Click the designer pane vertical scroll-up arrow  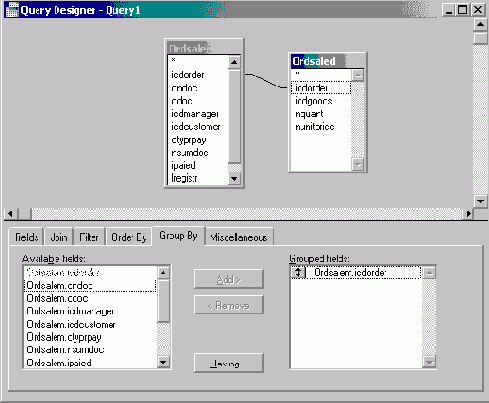(x=480, y=24)
